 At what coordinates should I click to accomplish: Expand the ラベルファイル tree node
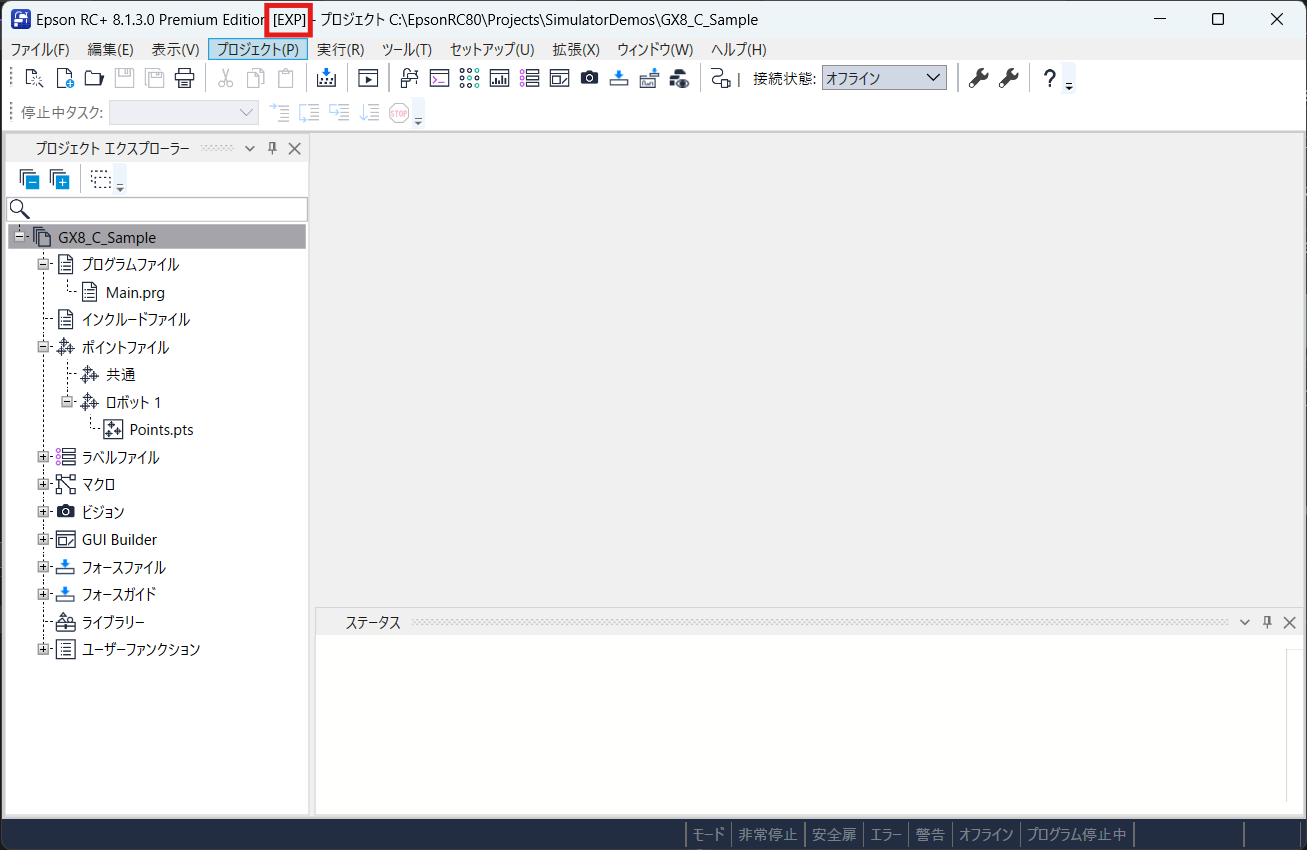[x=43, y=457]
